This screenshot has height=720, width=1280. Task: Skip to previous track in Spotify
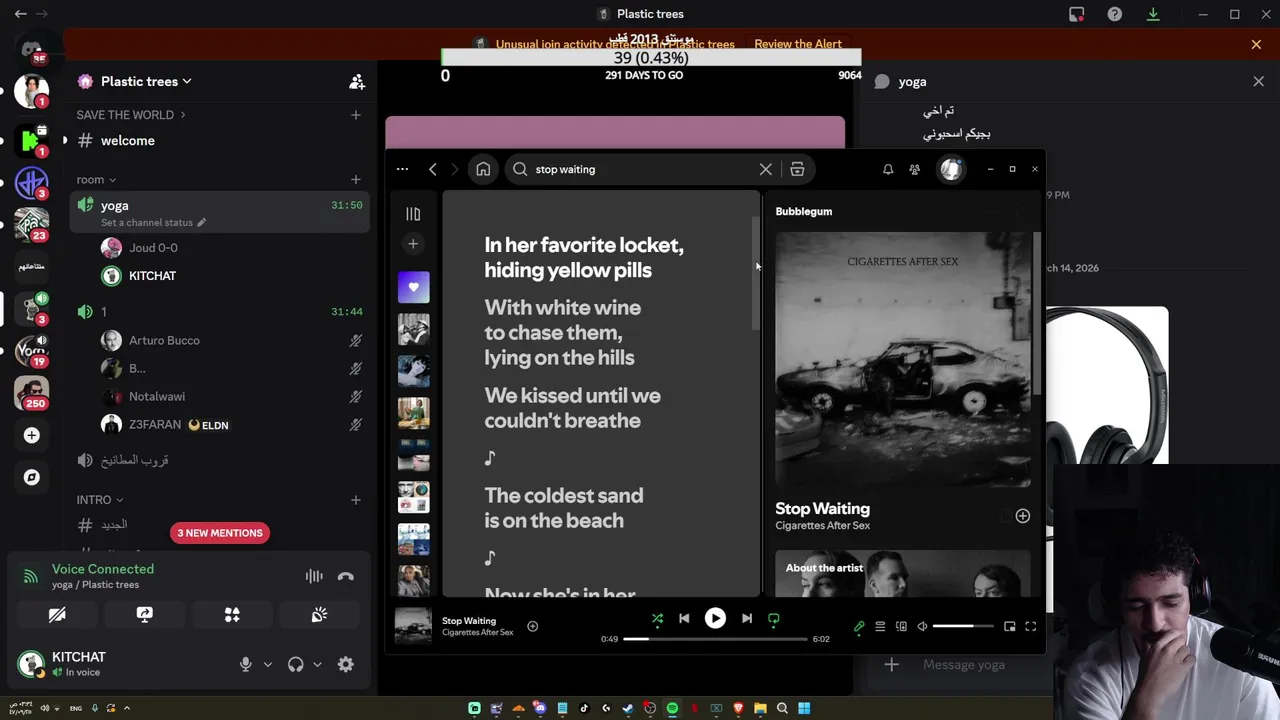(684, 619)
